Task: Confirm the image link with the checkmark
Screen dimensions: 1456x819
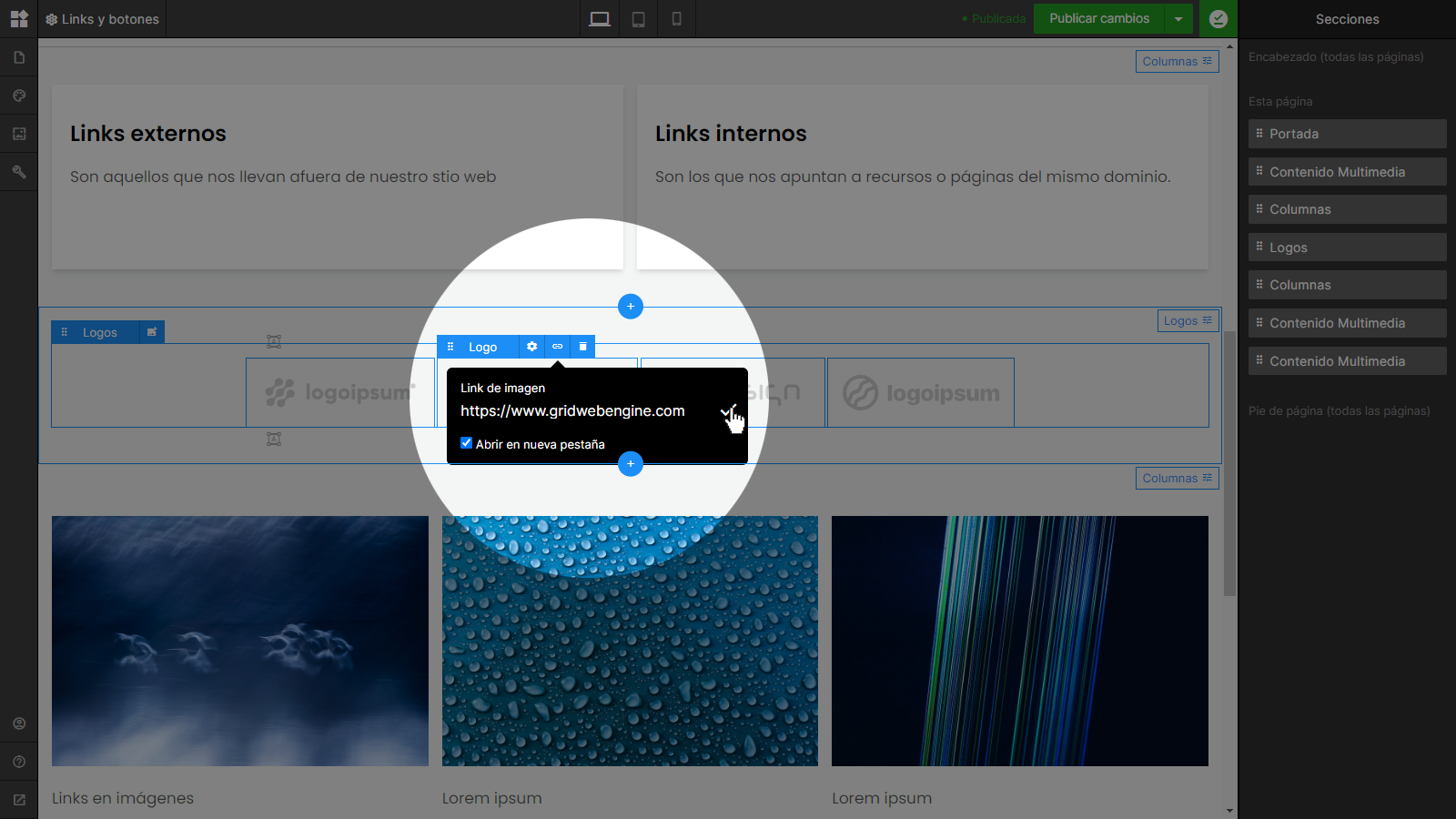Action: (727, 411)
